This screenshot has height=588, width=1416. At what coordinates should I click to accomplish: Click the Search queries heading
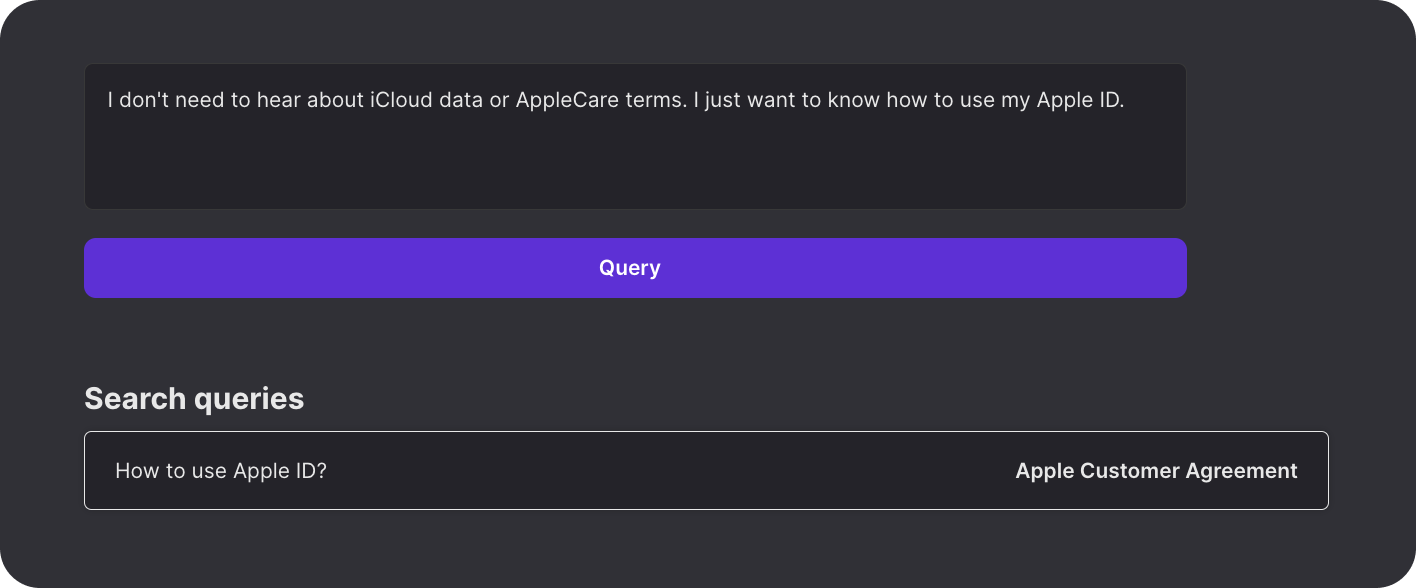[x=194, y=399]
